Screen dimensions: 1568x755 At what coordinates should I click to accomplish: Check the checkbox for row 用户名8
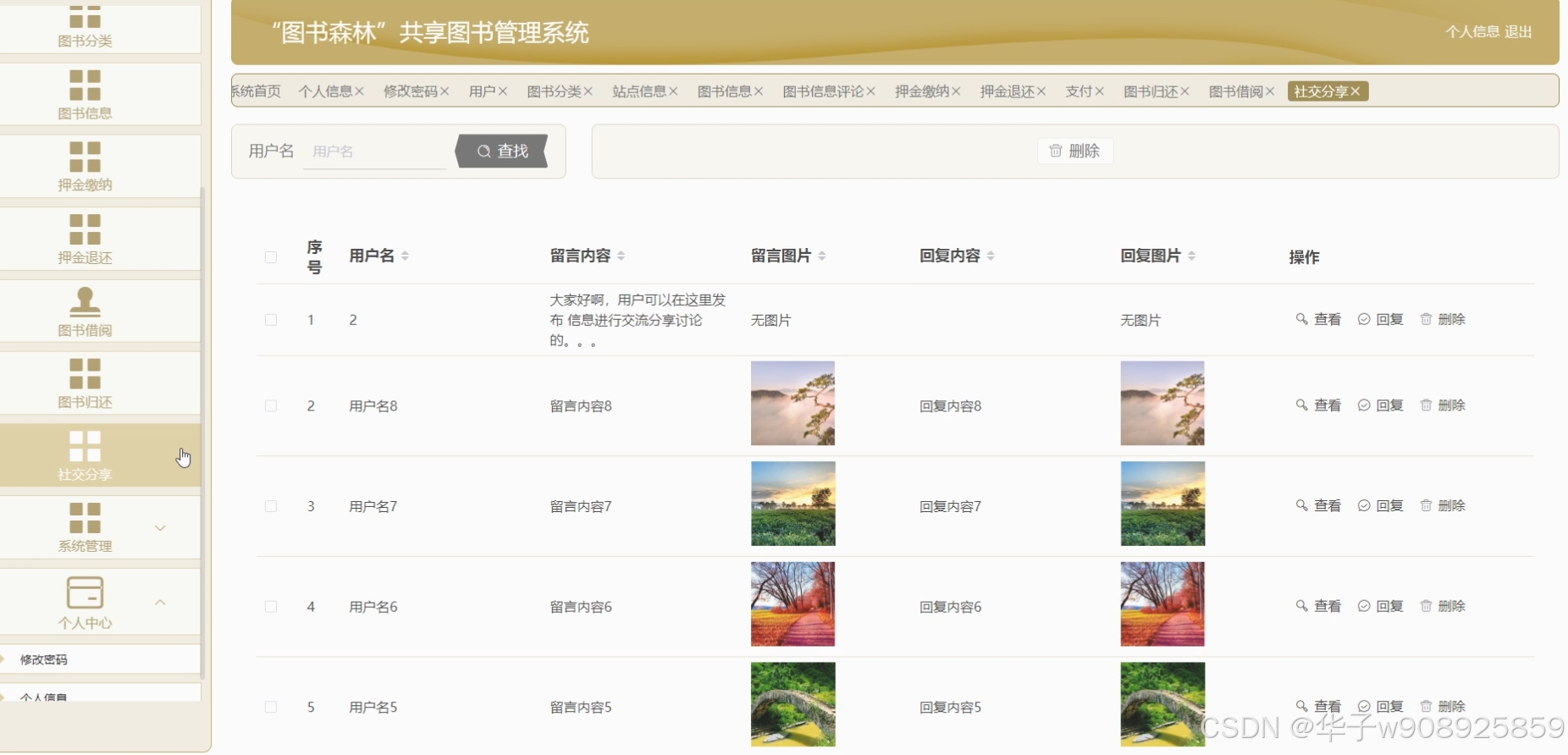271,406
